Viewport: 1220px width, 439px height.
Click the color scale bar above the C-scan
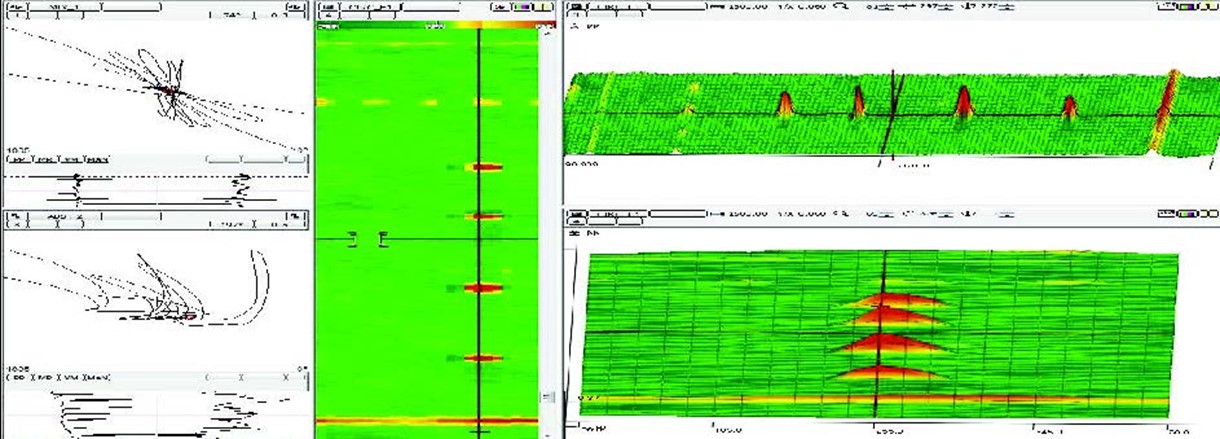436,26
